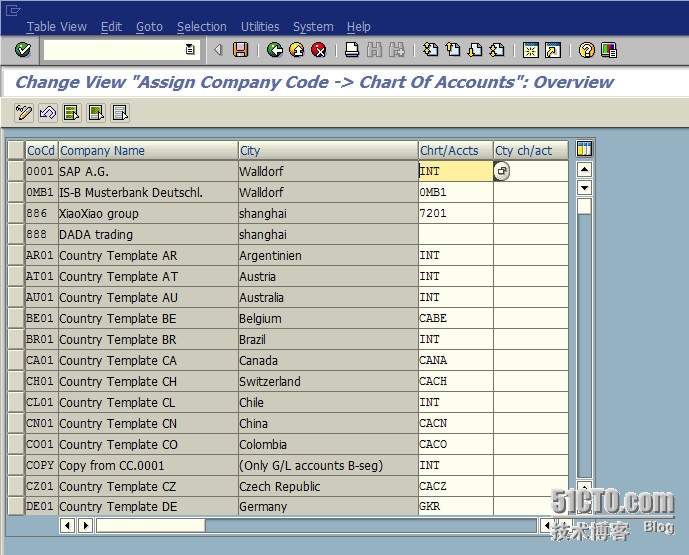Screen dimensions: 689x555
Task: Click the City column header
Action: coord(328,150)
